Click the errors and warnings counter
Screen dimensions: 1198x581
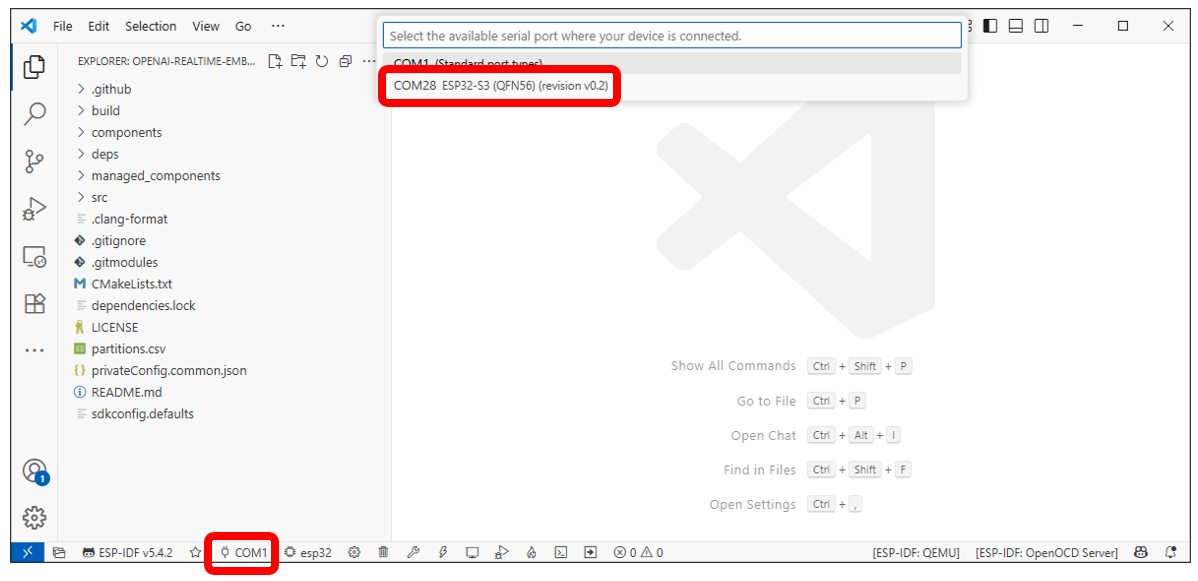click(639, 552)
